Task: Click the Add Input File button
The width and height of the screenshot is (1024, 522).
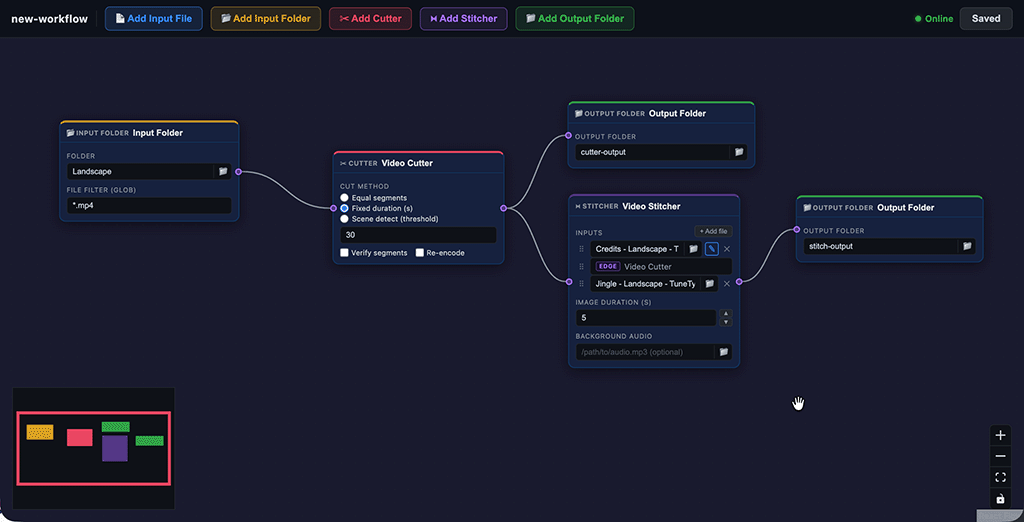Action: (x=153, y=18)
